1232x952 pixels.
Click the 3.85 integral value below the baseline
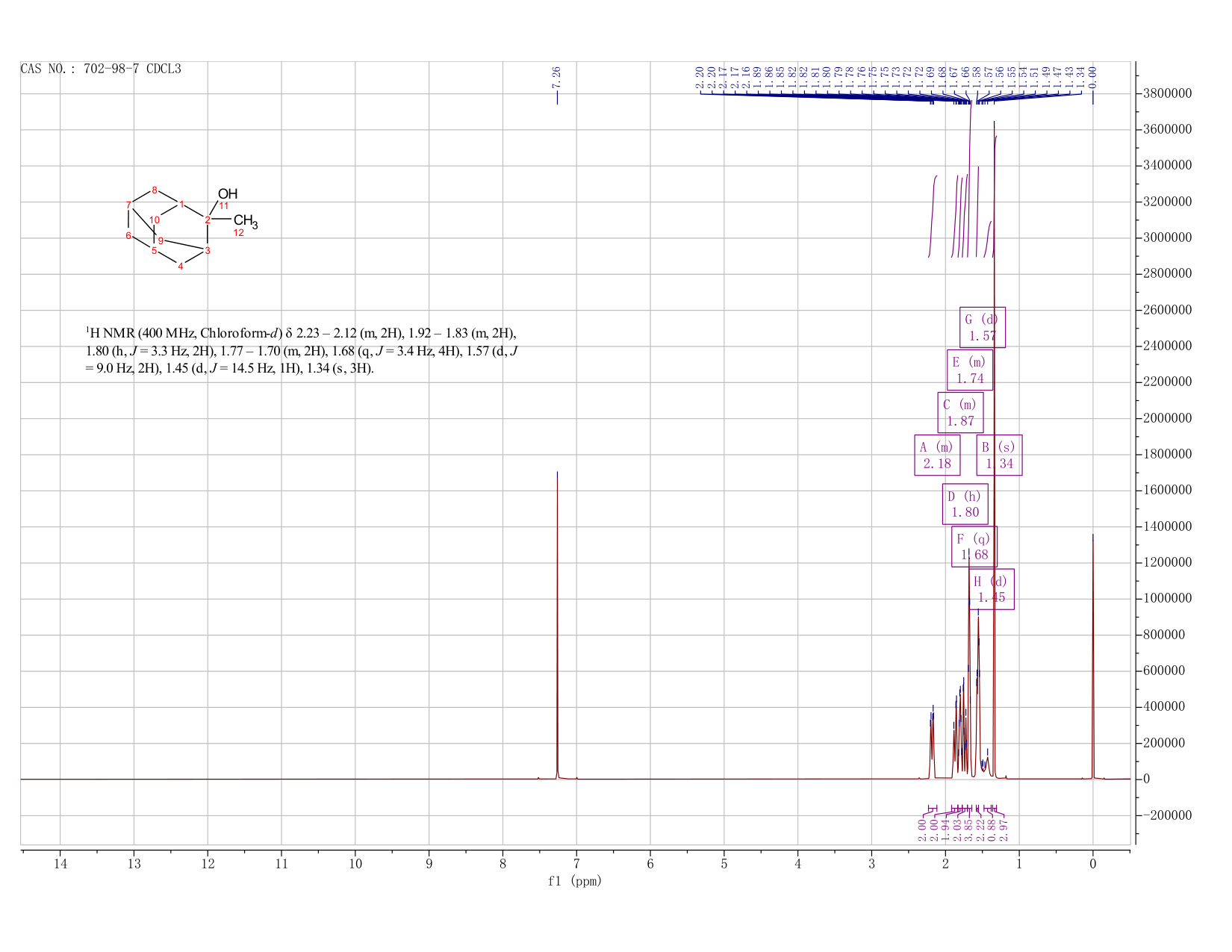point(968,829)
